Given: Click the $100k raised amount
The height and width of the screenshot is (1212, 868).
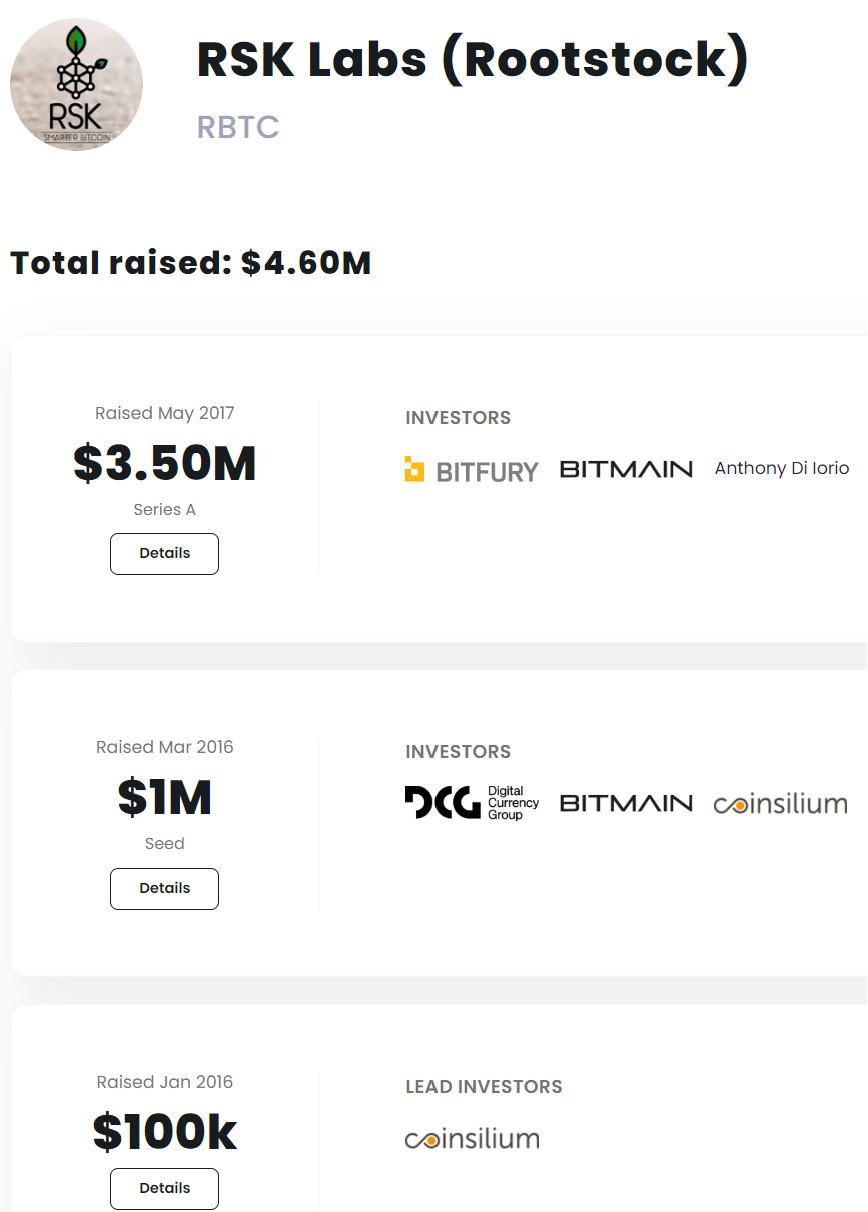Looking at the screenshot, I should [x=165, y=1132].
